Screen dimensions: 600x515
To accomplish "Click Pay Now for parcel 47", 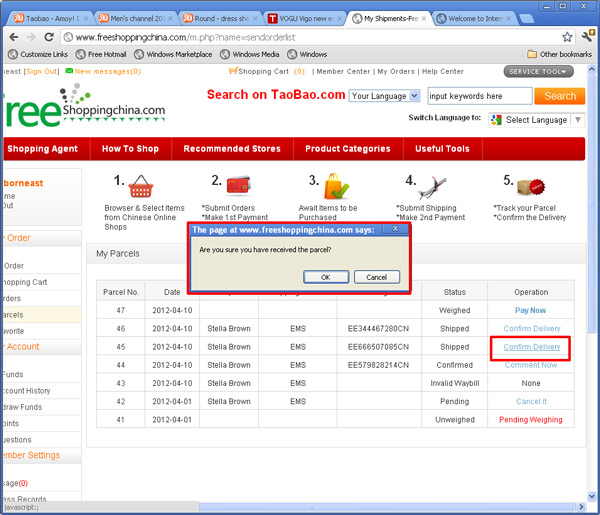I will 530,310.
